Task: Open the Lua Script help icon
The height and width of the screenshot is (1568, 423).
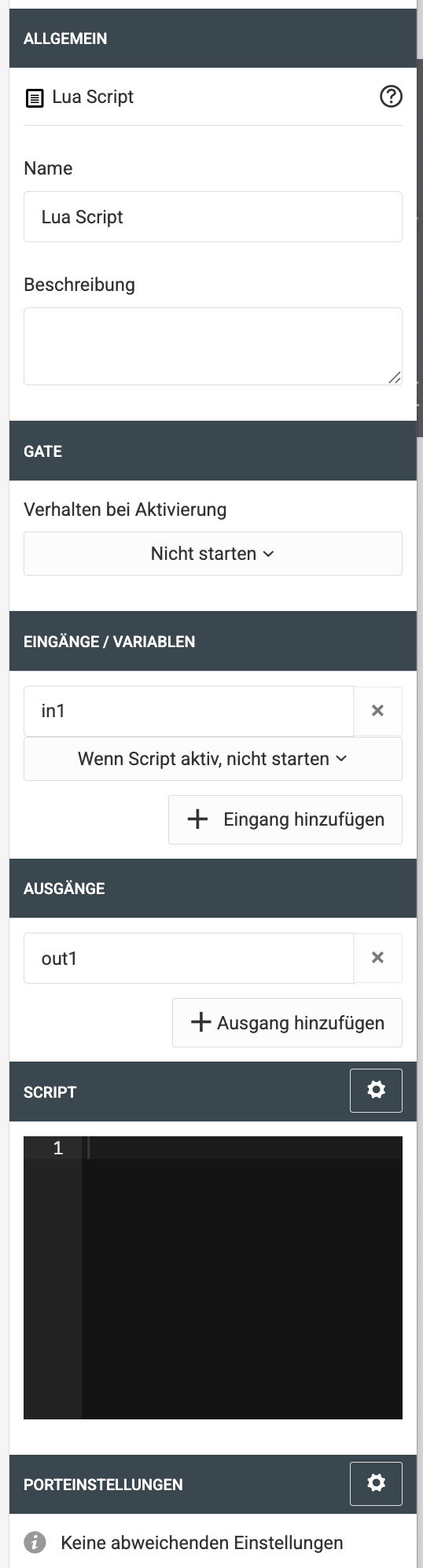Action: pyautogui.click(x=391, y=97)
